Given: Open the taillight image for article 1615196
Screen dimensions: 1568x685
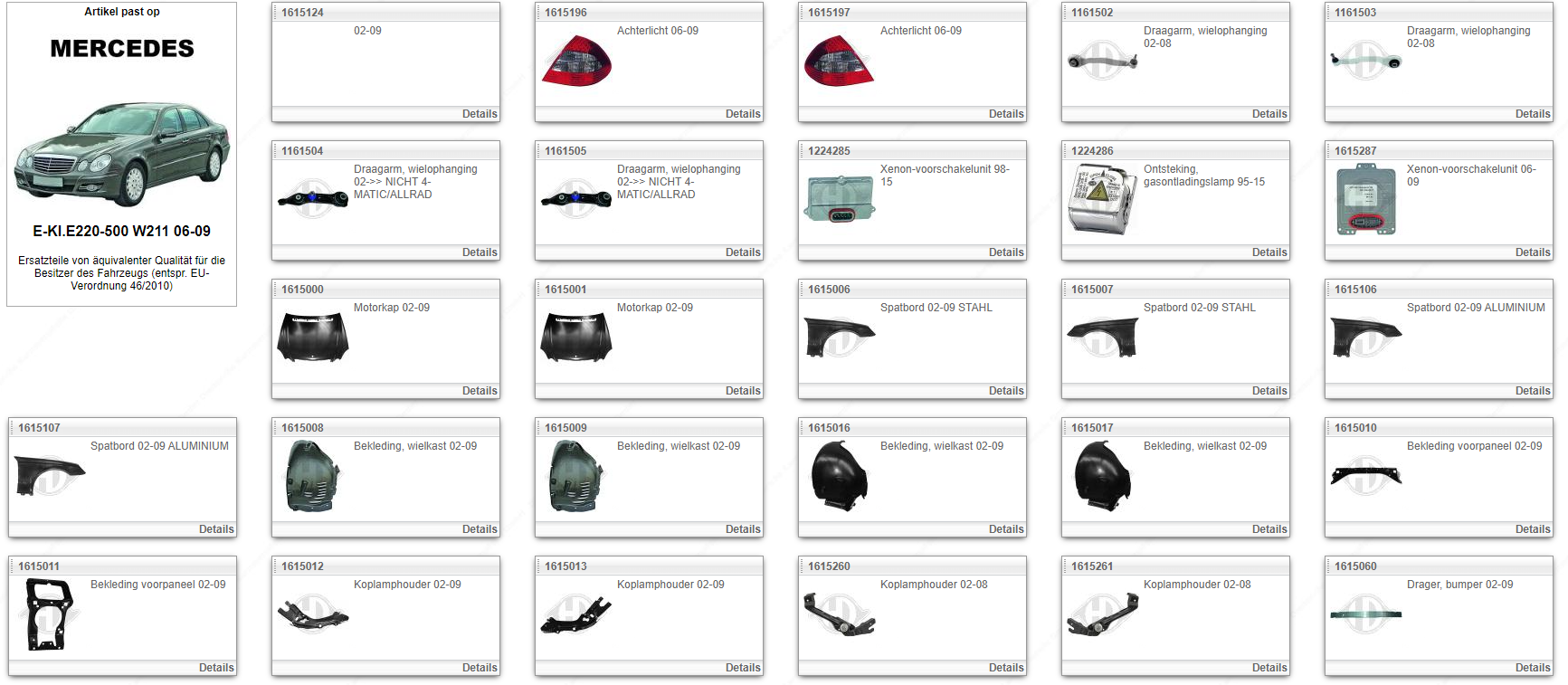Looking at the screenshot, I should 576,61.
